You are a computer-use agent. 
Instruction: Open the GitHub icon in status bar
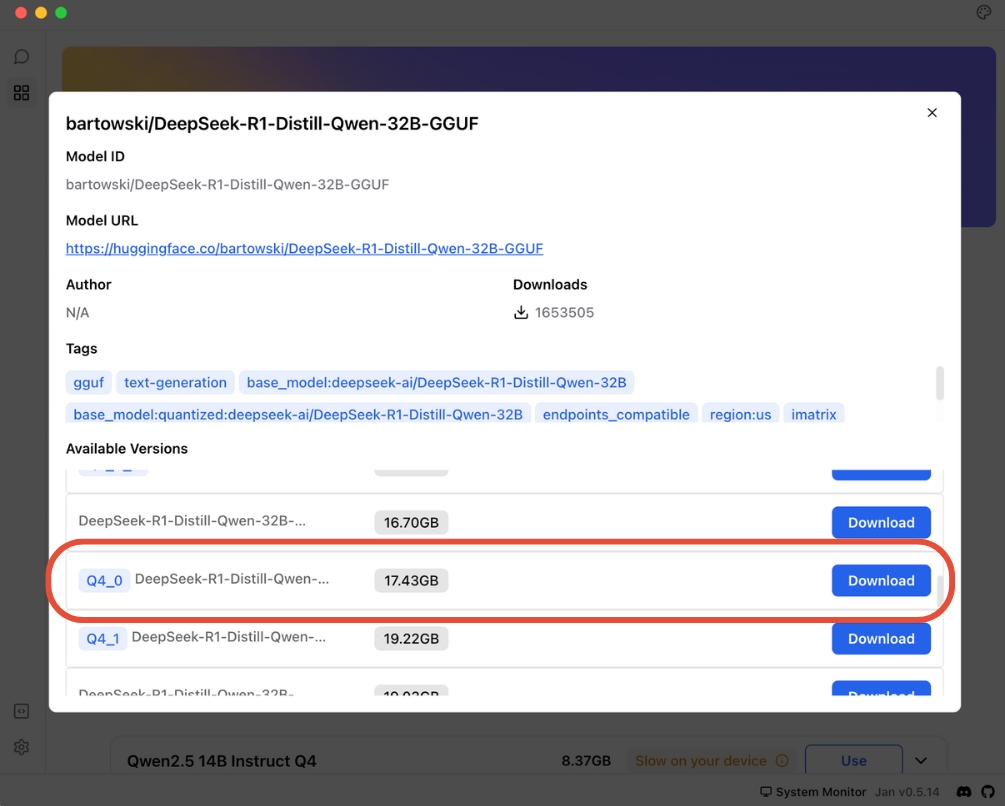click(988, 792)
